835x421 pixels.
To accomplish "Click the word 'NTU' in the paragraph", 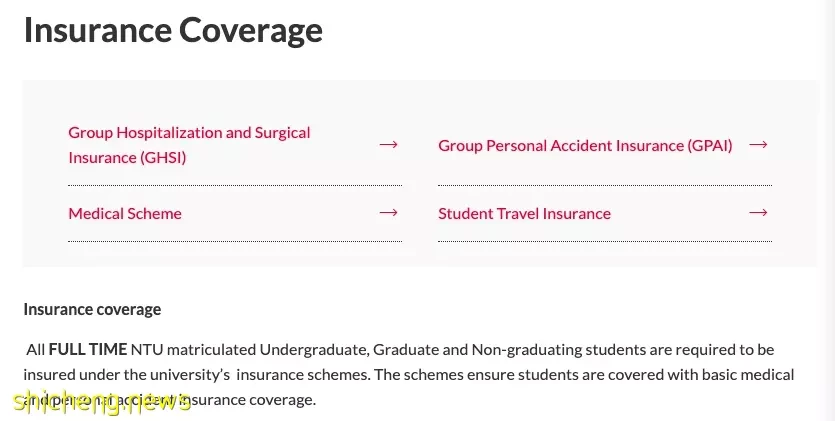I will (x=146, y=350).
